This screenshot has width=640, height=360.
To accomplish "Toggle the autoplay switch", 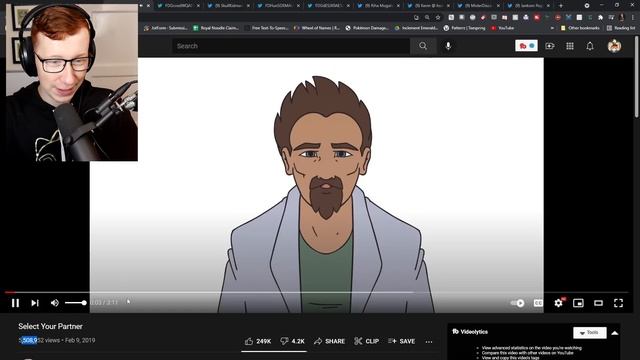I will tap(518, 303).
